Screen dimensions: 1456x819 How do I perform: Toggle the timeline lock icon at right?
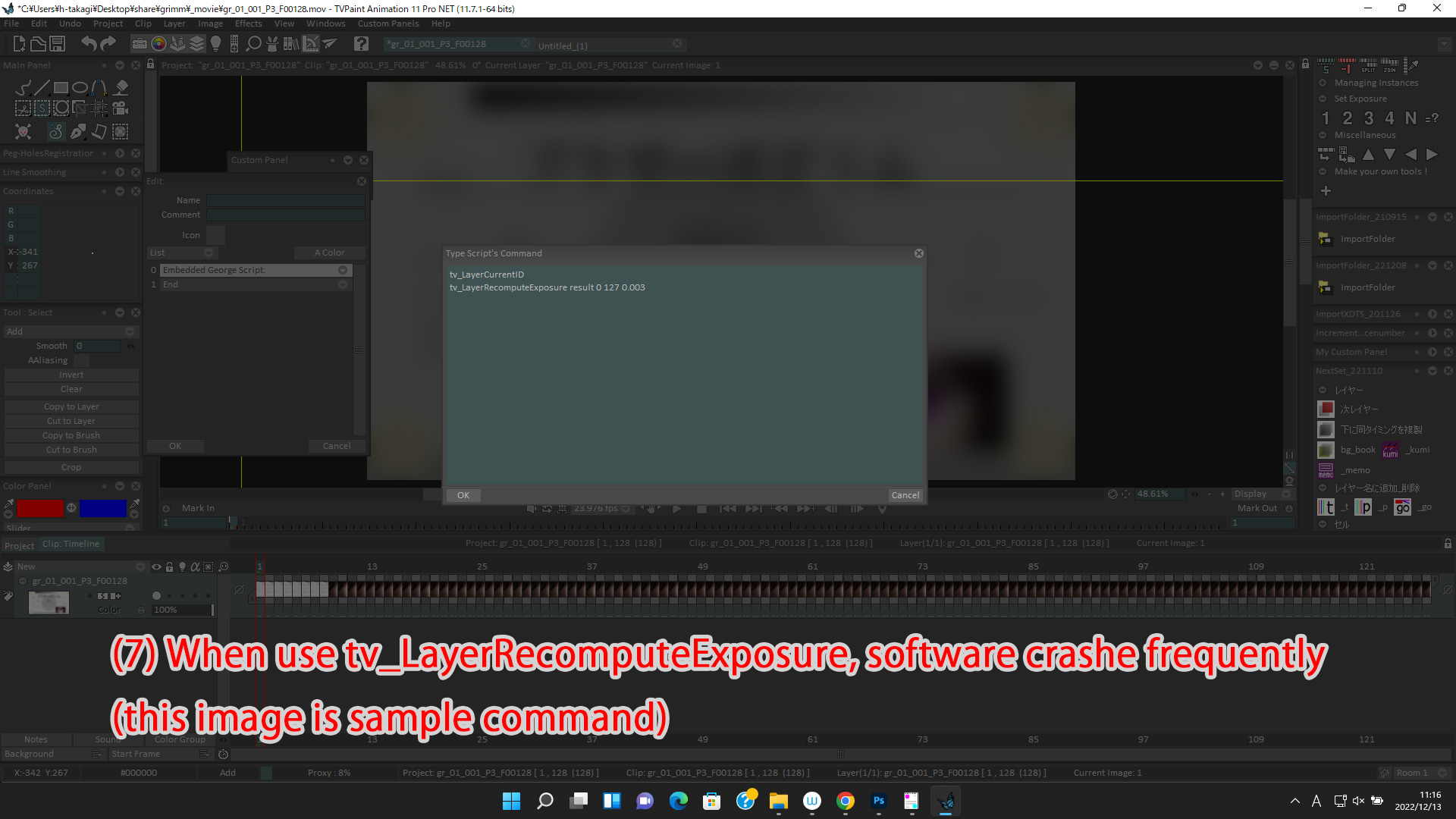(1448, 544)
